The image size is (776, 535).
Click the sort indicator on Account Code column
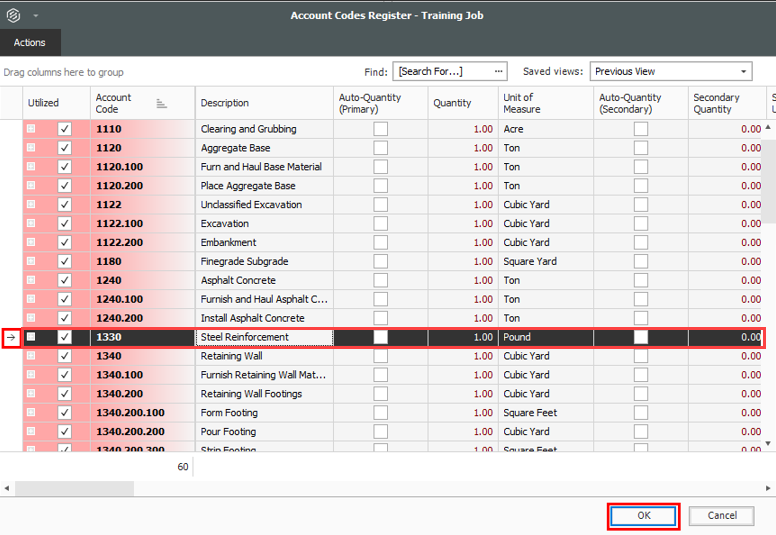(162, 103)
